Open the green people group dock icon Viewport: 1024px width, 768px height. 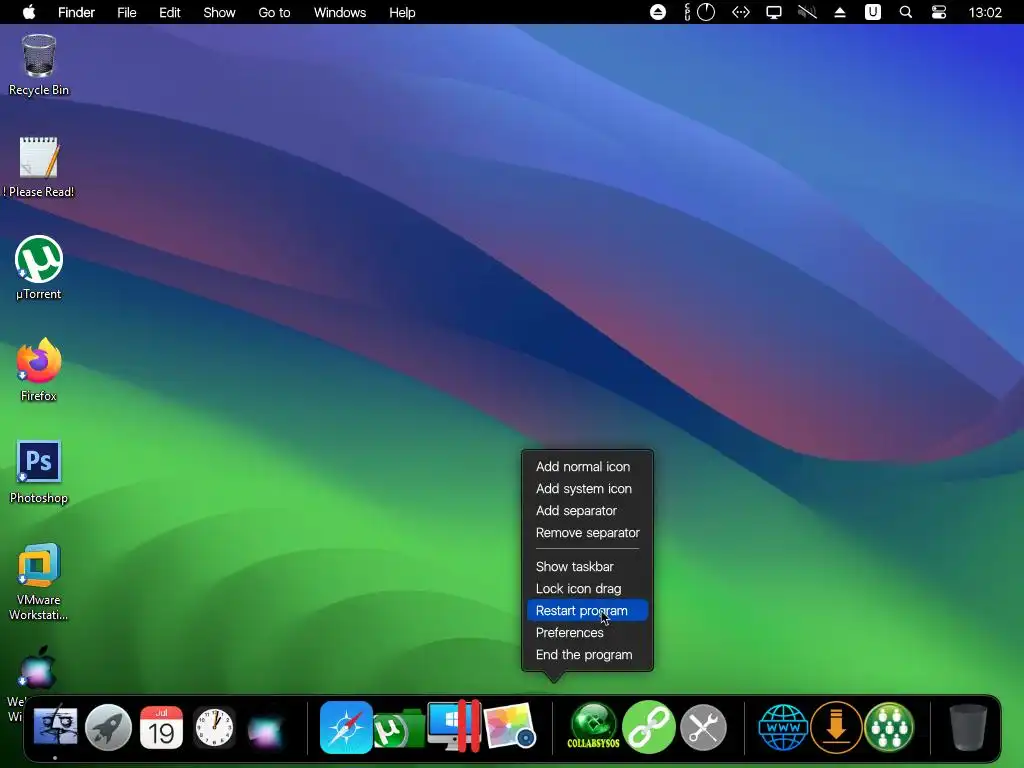point(889,727)
